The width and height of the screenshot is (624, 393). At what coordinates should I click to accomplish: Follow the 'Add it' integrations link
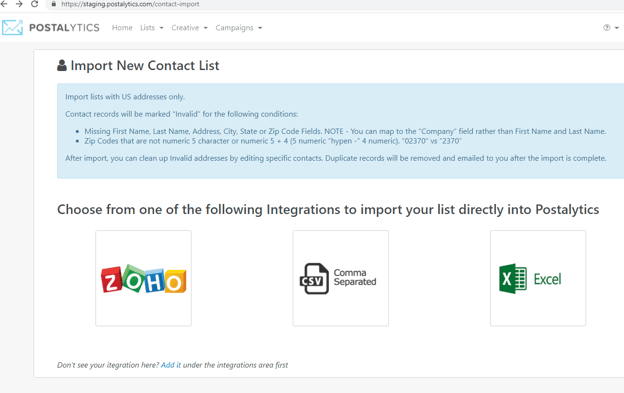click(x=171, y=365)
